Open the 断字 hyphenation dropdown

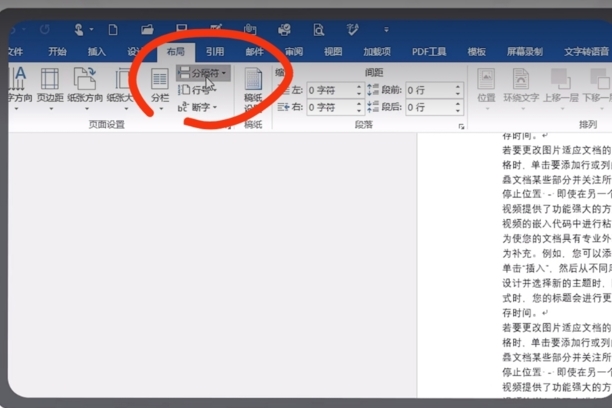click(x=197, y=107)
